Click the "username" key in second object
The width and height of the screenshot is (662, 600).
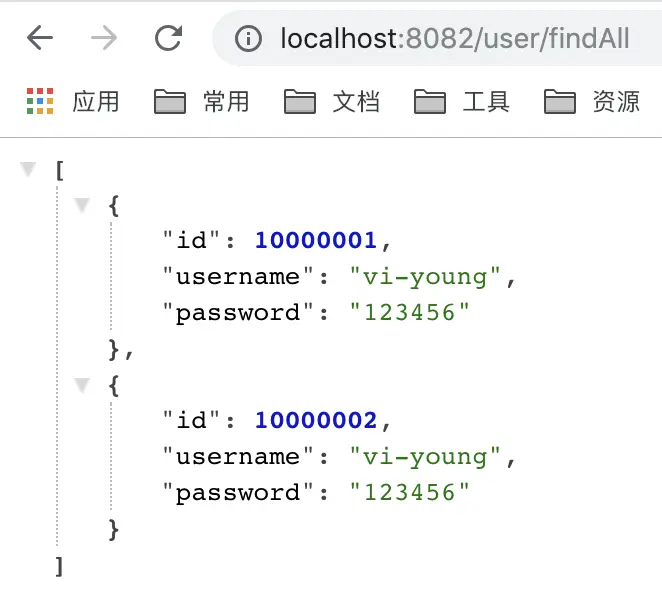tap(238, 456)
